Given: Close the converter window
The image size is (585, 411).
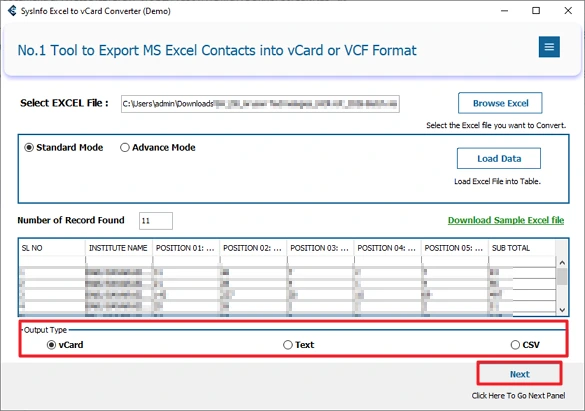Looking at the screenshot, I should click(x=568, y=11).
